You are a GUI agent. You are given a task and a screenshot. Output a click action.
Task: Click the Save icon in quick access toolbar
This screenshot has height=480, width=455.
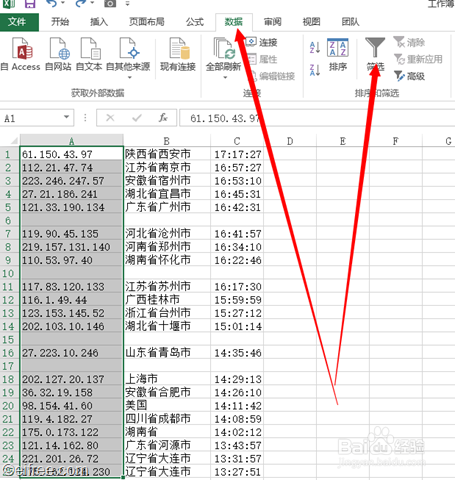tap(30, 3)
